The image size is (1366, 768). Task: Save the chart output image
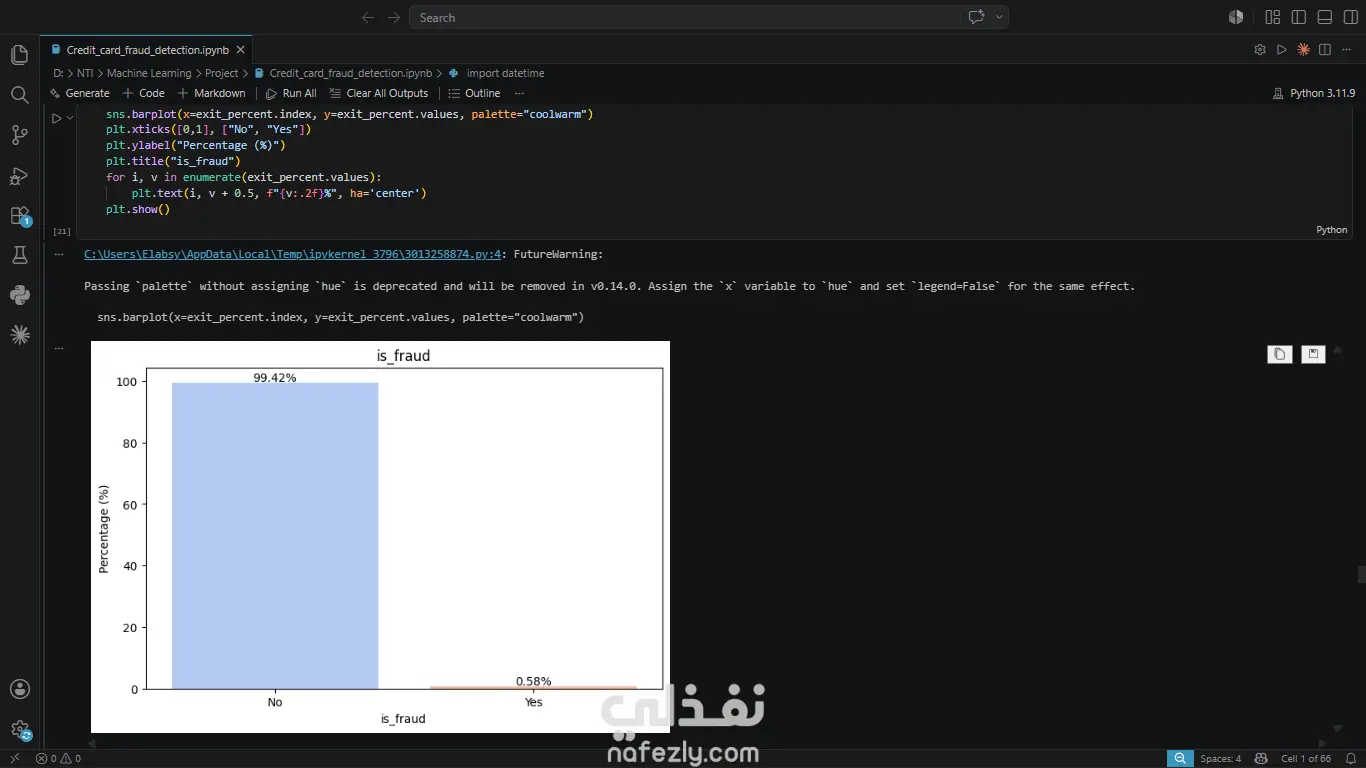[x=1314, y=354]
